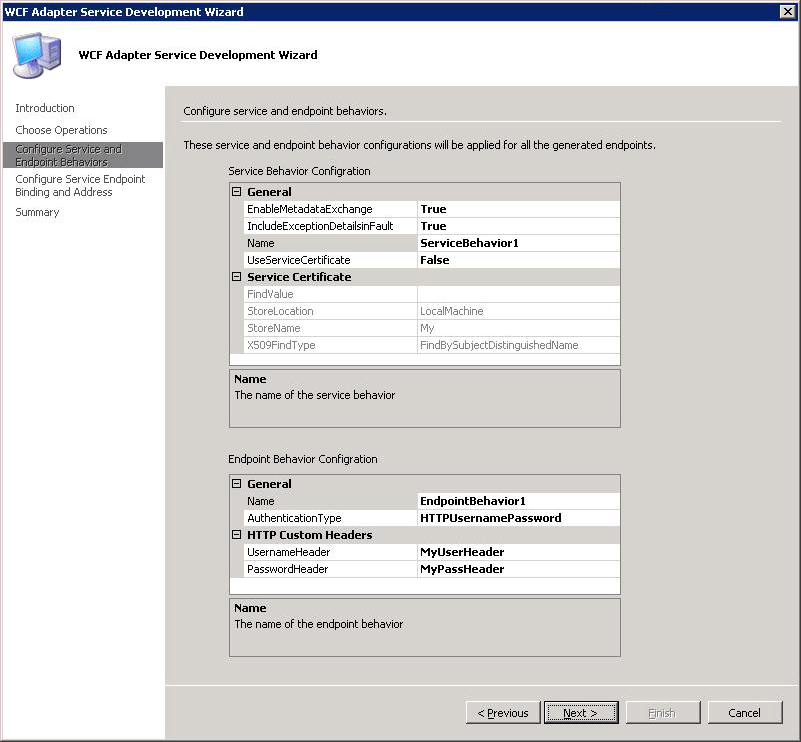Edit the MyPassHeader password value

coord(516,569)
